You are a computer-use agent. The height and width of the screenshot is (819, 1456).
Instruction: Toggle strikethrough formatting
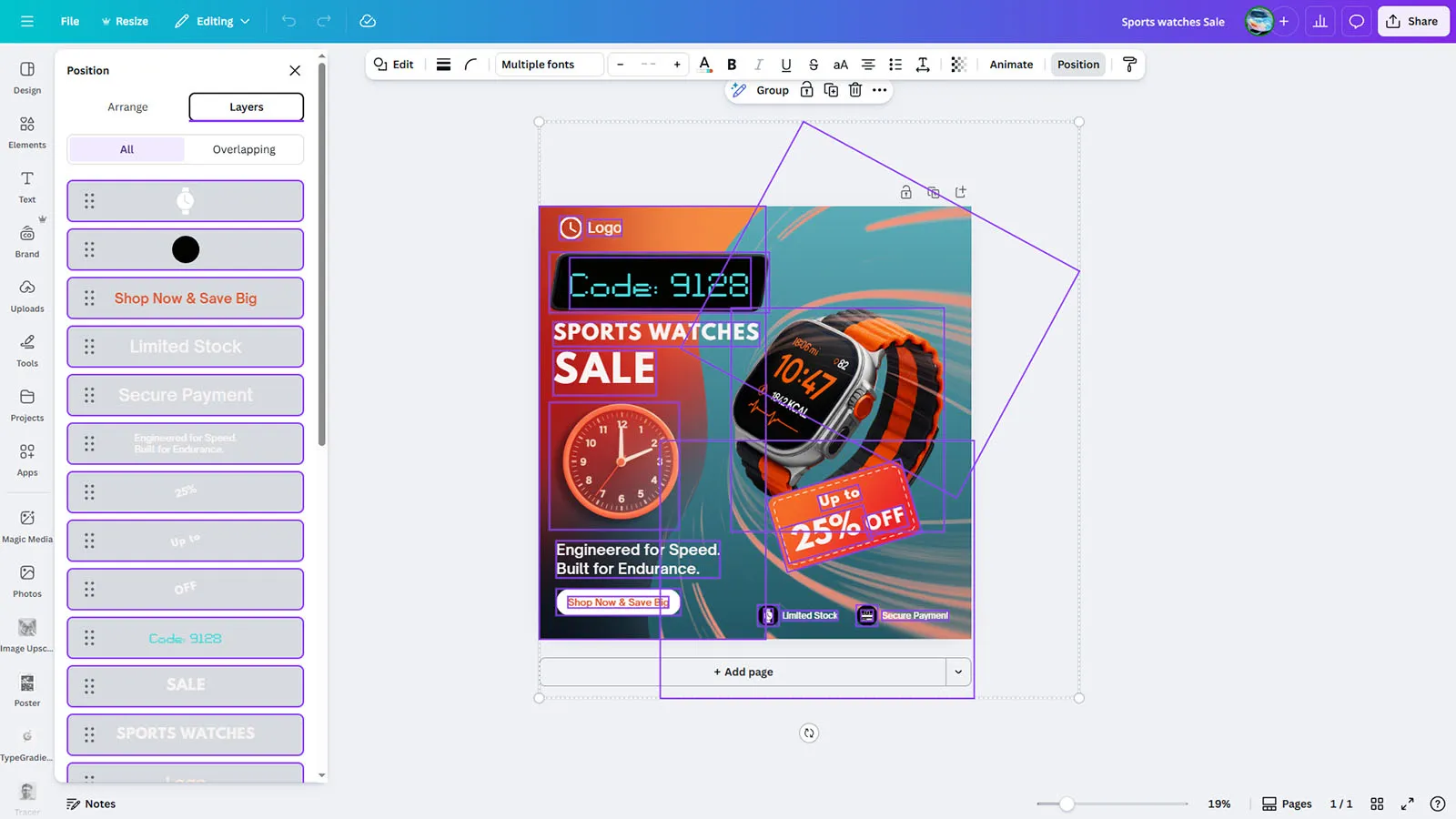click(x=814, y=65)
